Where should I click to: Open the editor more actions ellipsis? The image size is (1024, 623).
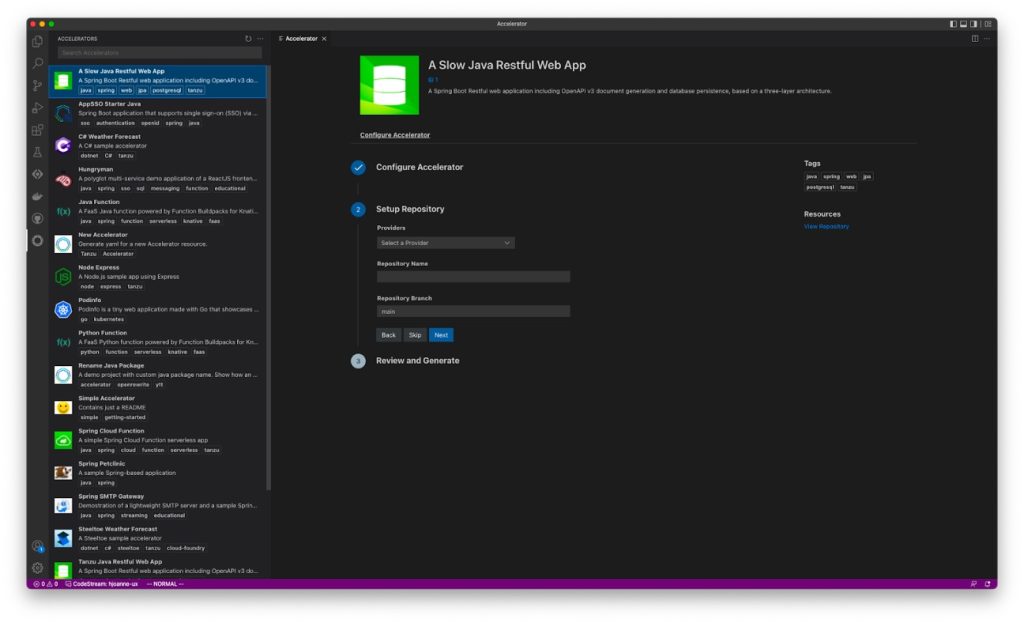pos(987,39)
